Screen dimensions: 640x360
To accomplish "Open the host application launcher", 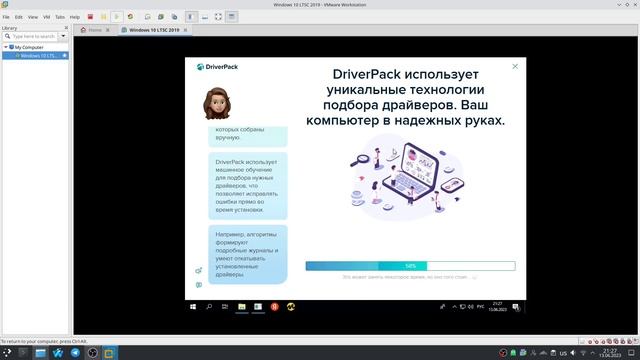I will pos(7,353).
